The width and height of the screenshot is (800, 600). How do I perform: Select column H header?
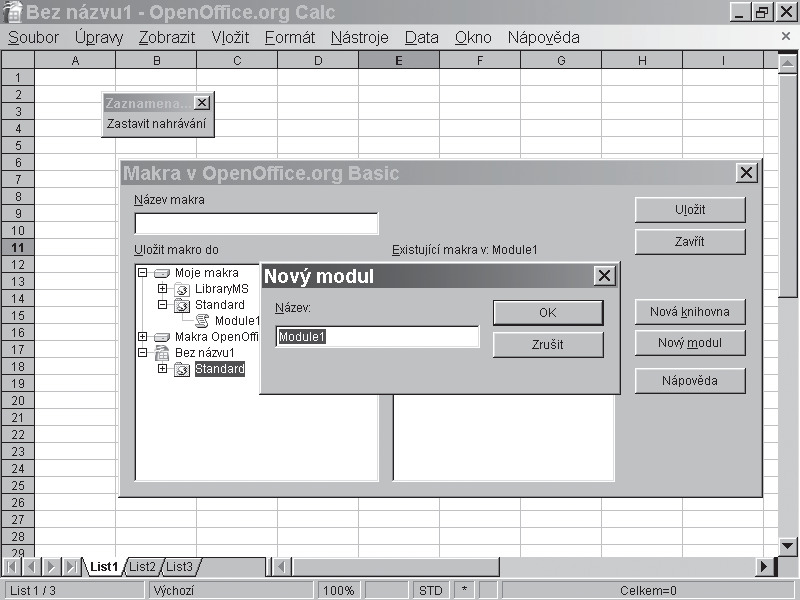click(642, 61)
